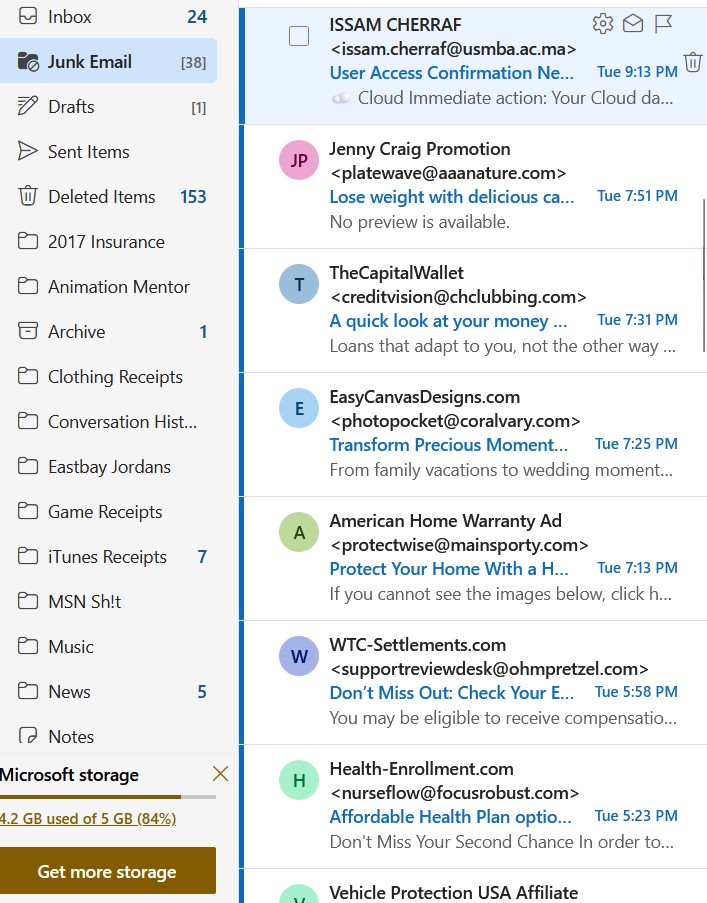Image resolution: width=707 pixels, height=903 pixels.
Task: Open the Sent Items folder
Action: (108, 151)
